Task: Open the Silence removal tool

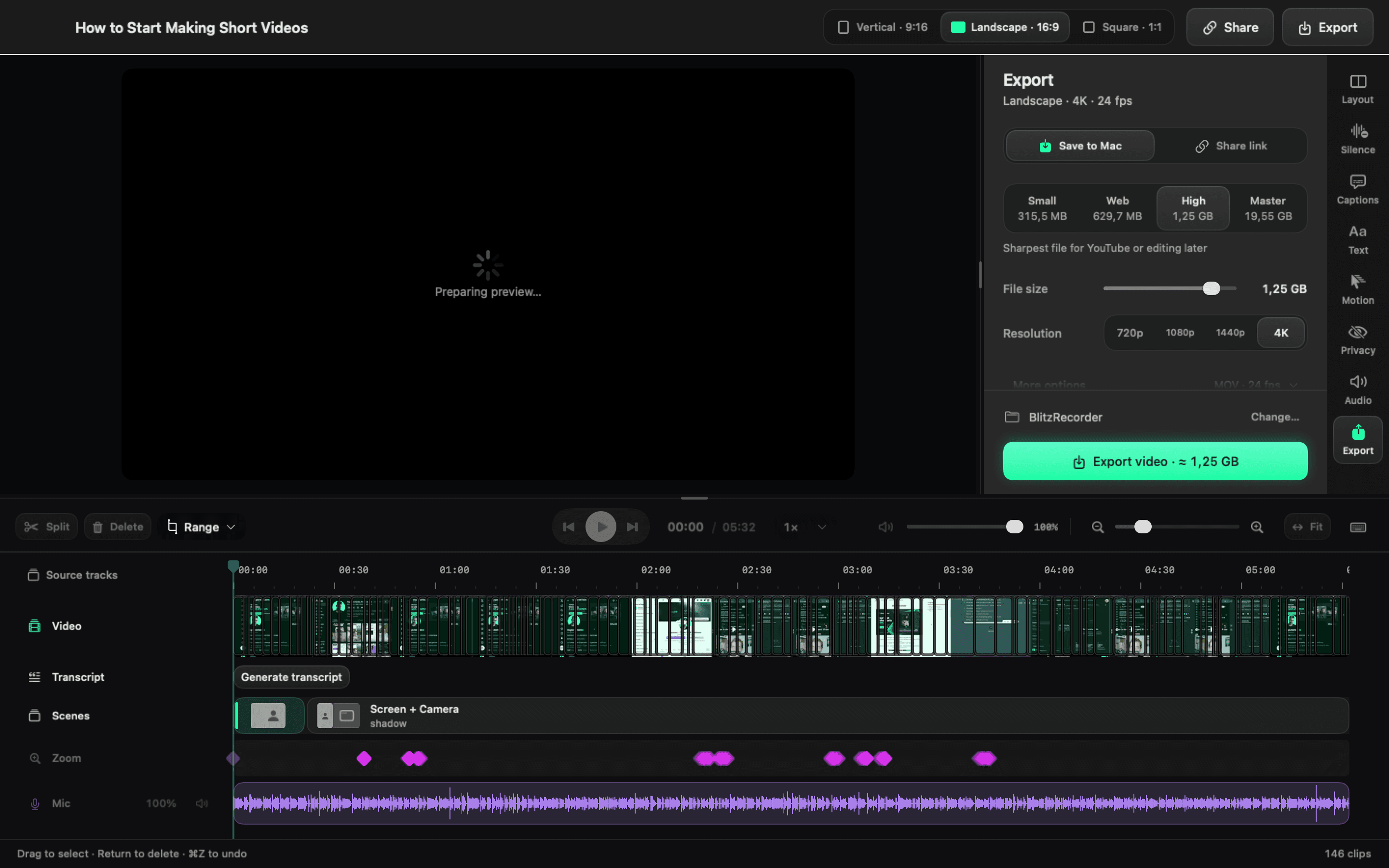Action: pyautogui.click(x=1358, y=139)
